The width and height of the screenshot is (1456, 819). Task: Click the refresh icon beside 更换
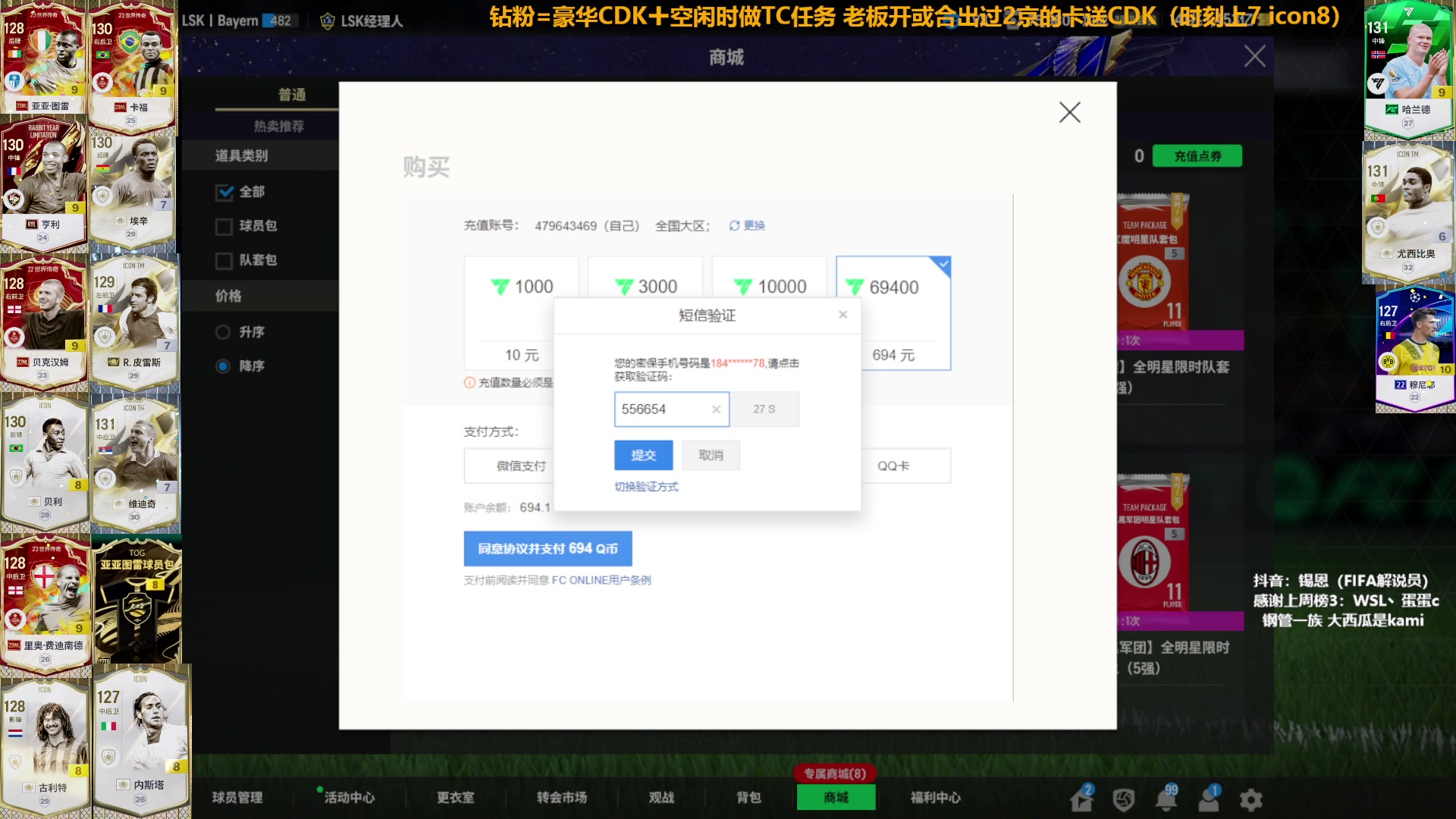coord(734,226)
